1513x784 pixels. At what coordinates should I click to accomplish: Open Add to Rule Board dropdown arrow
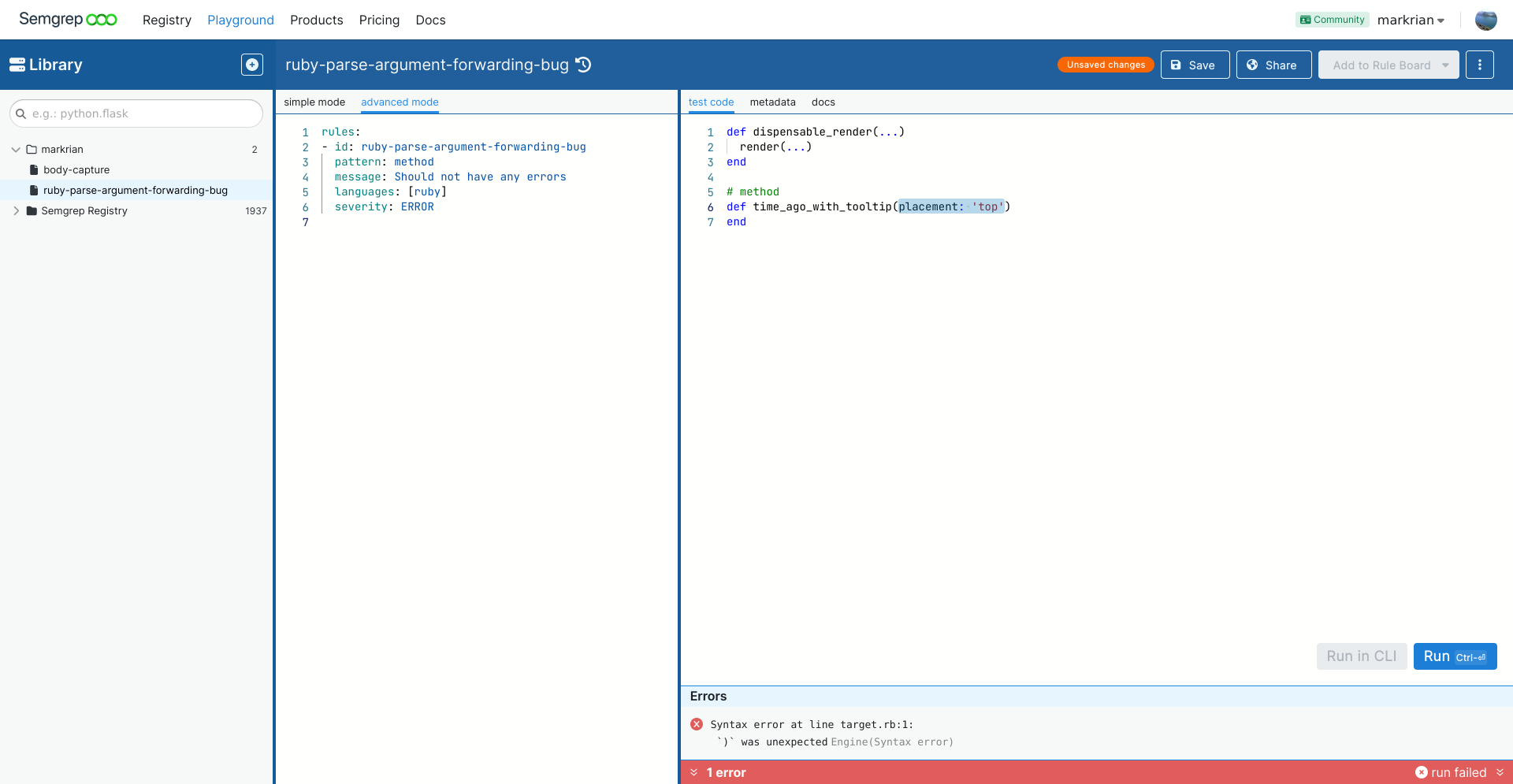[x=1445, y=65]
